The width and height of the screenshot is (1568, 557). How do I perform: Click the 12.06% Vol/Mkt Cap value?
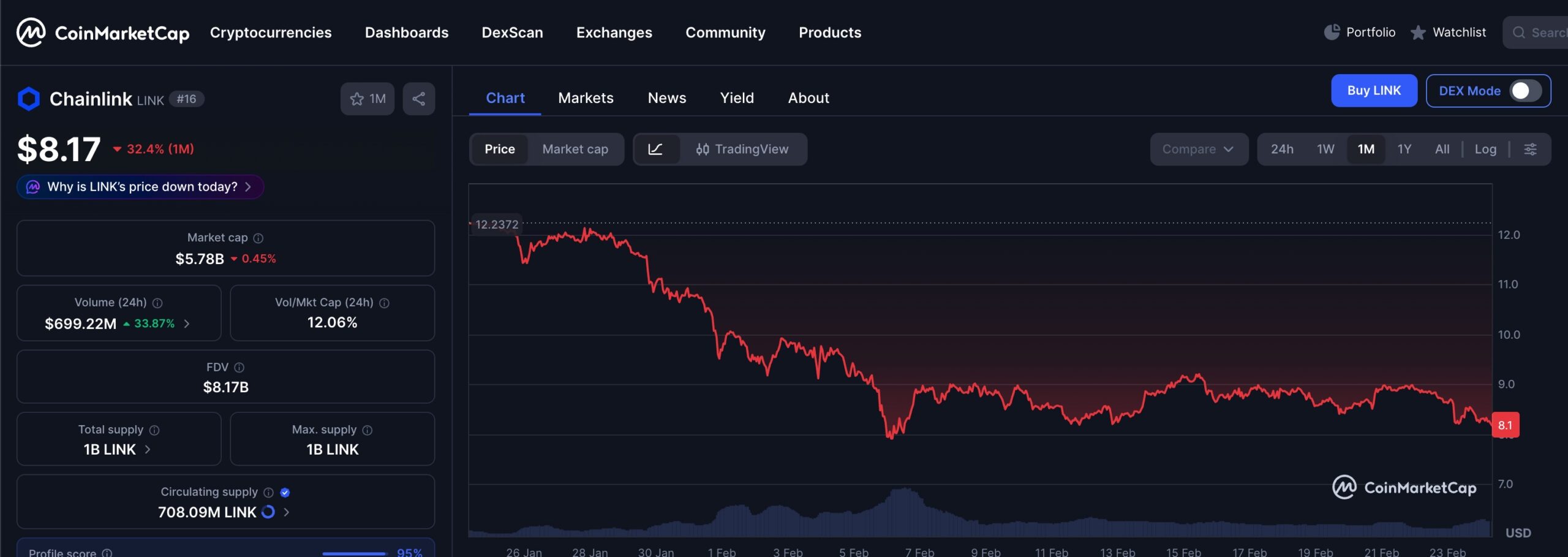(332, 322)
